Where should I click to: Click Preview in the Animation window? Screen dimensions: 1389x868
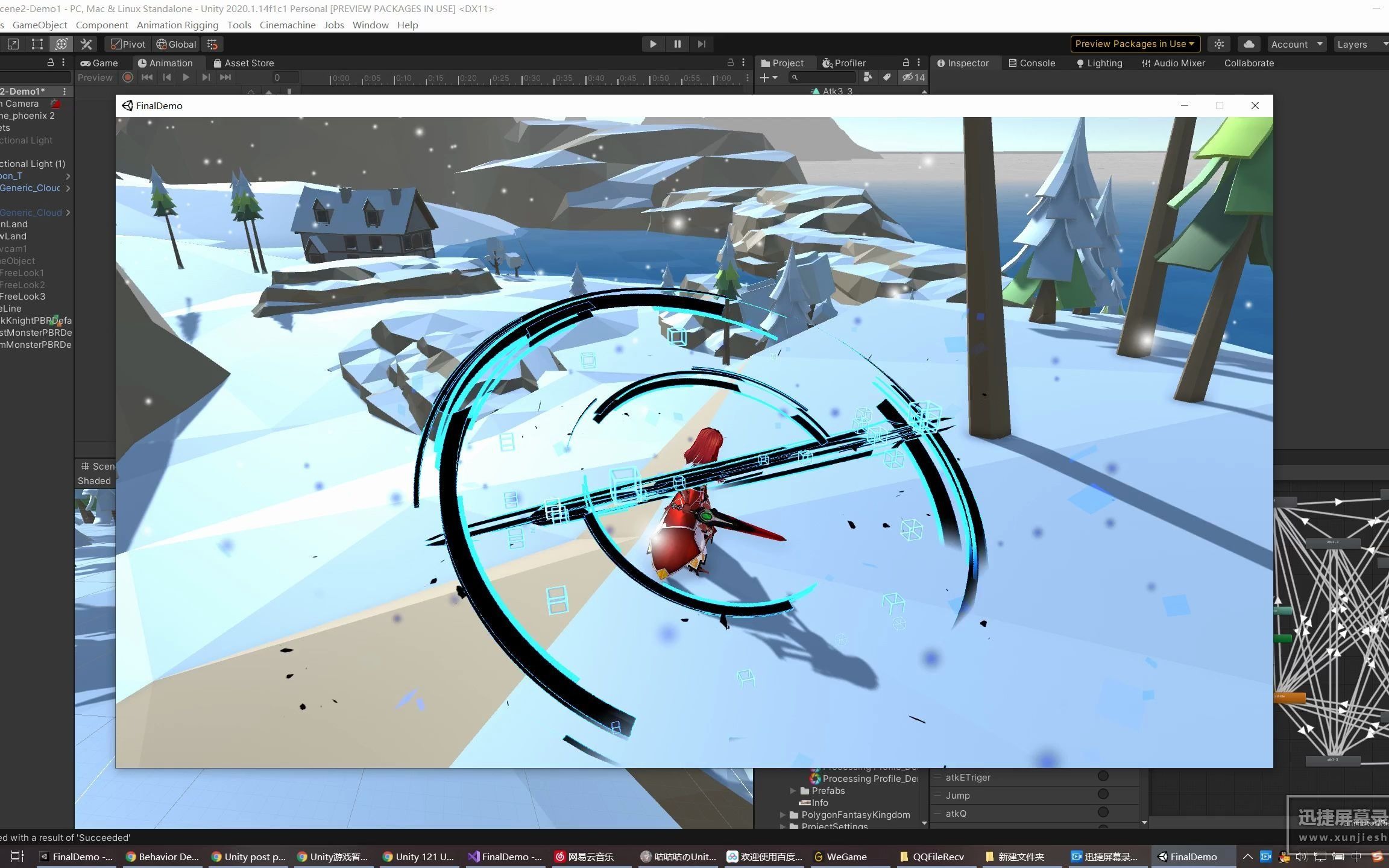(x=95, y=77)
